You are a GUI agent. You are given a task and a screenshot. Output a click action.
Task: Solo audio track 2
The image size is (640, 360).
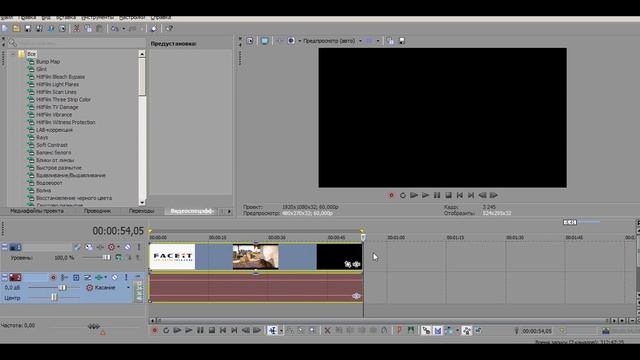pyautogui.click(x=126, y=278)
